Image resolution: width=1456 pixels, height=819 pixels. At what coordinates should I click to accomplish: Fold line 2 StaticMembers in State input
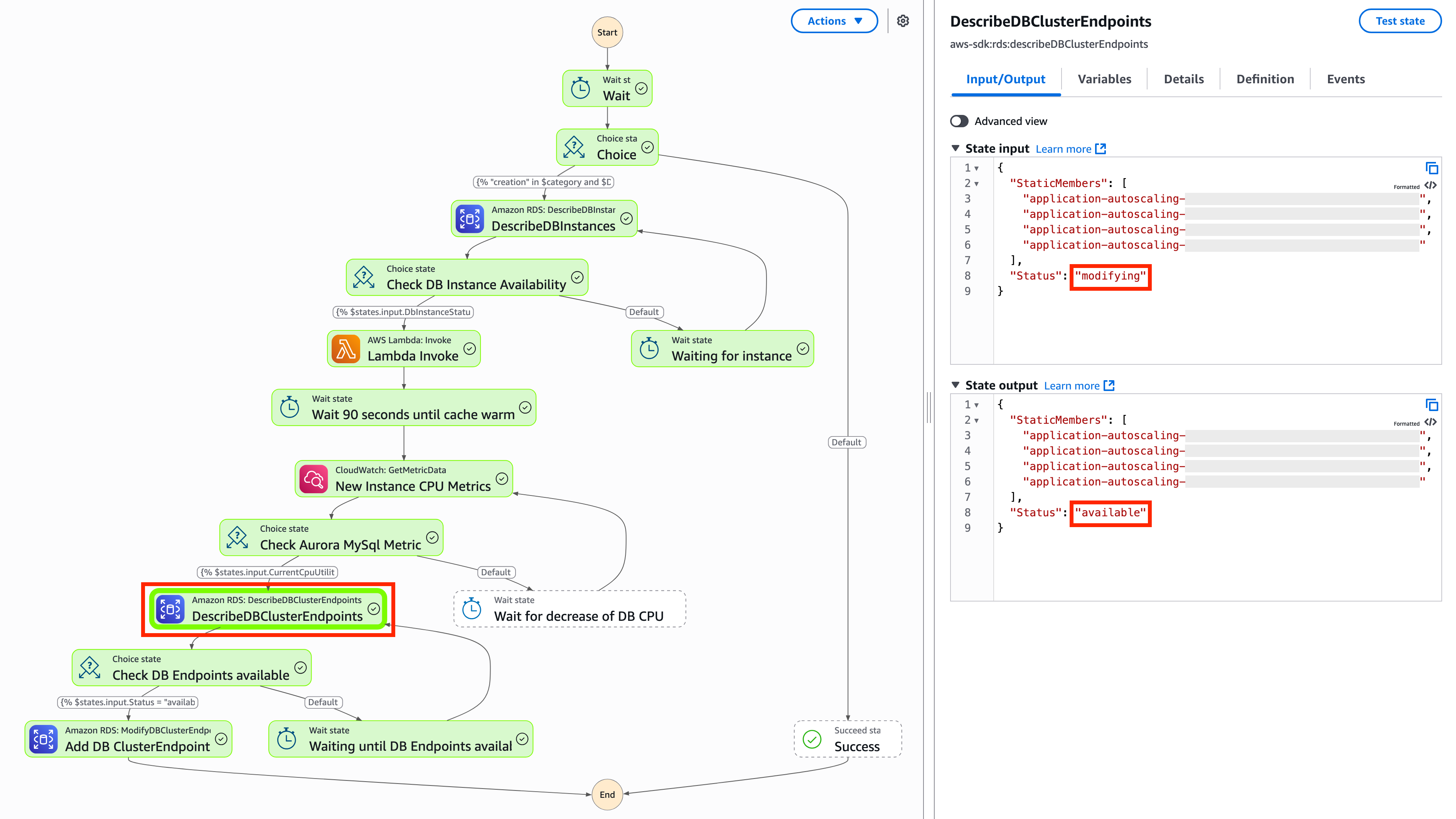tap(976, 184)
